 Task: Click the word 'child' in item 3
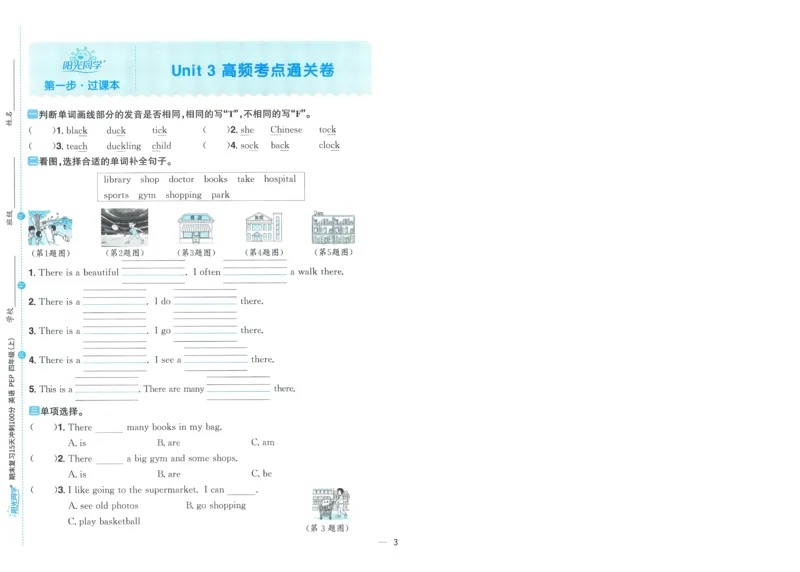pyautogui.click(x=161, y=146)
